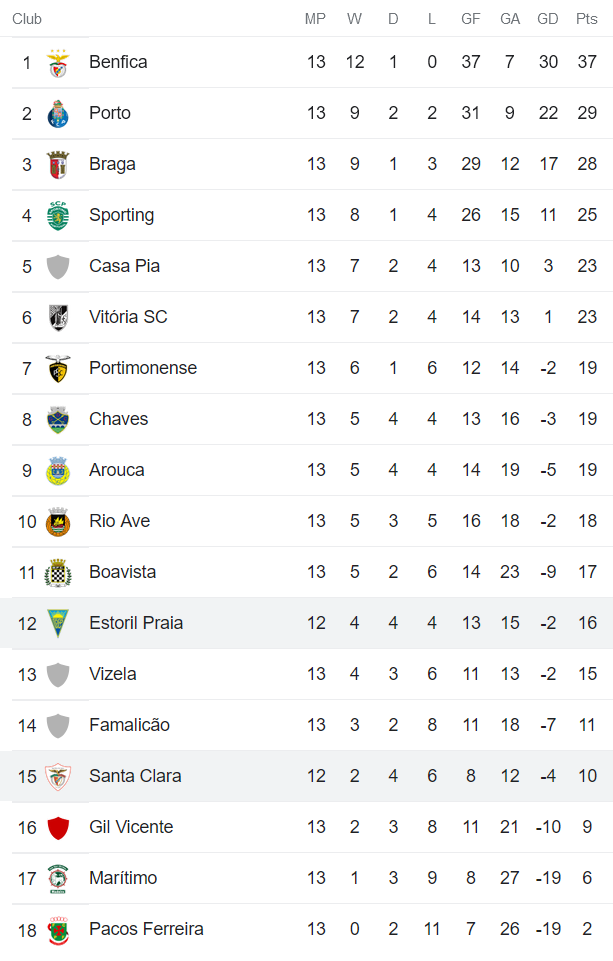613x961 pixels.
Task: Click the Chaves club crest icon
Action: point(58,420)
